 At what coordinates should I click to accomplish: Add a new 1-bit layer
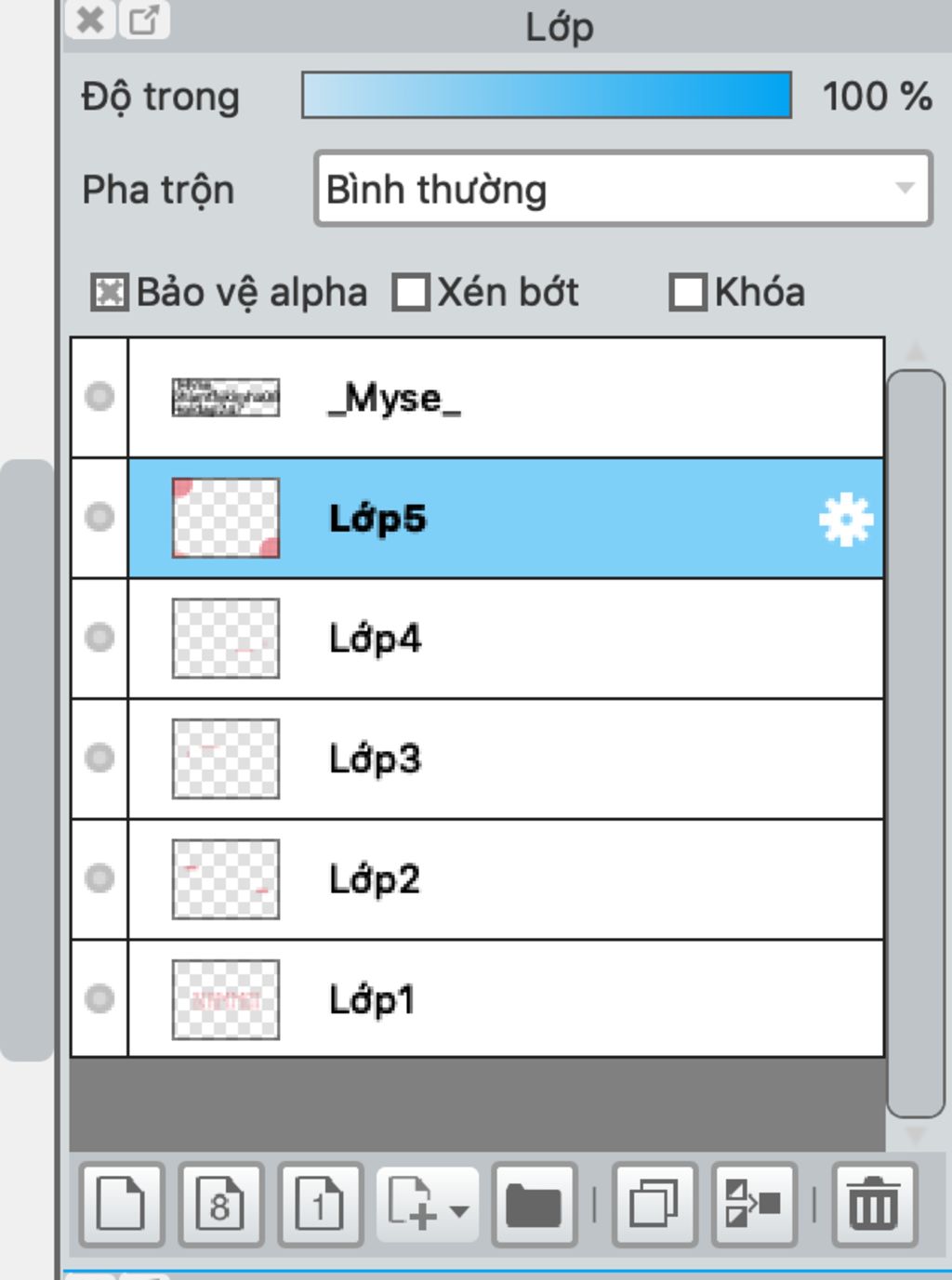tap(320, 1204)
